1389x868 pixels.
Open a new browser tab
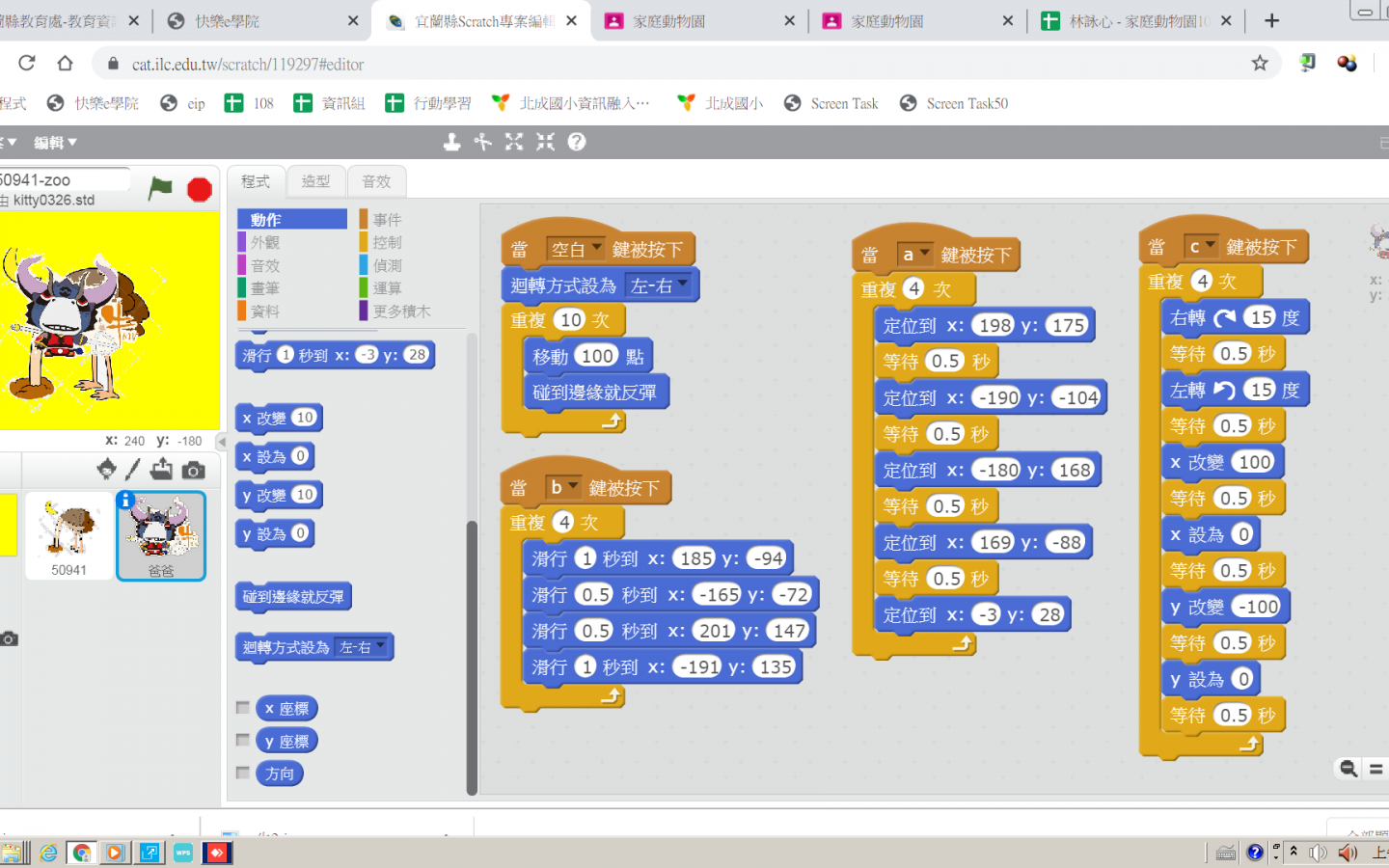coord(1271,20)
